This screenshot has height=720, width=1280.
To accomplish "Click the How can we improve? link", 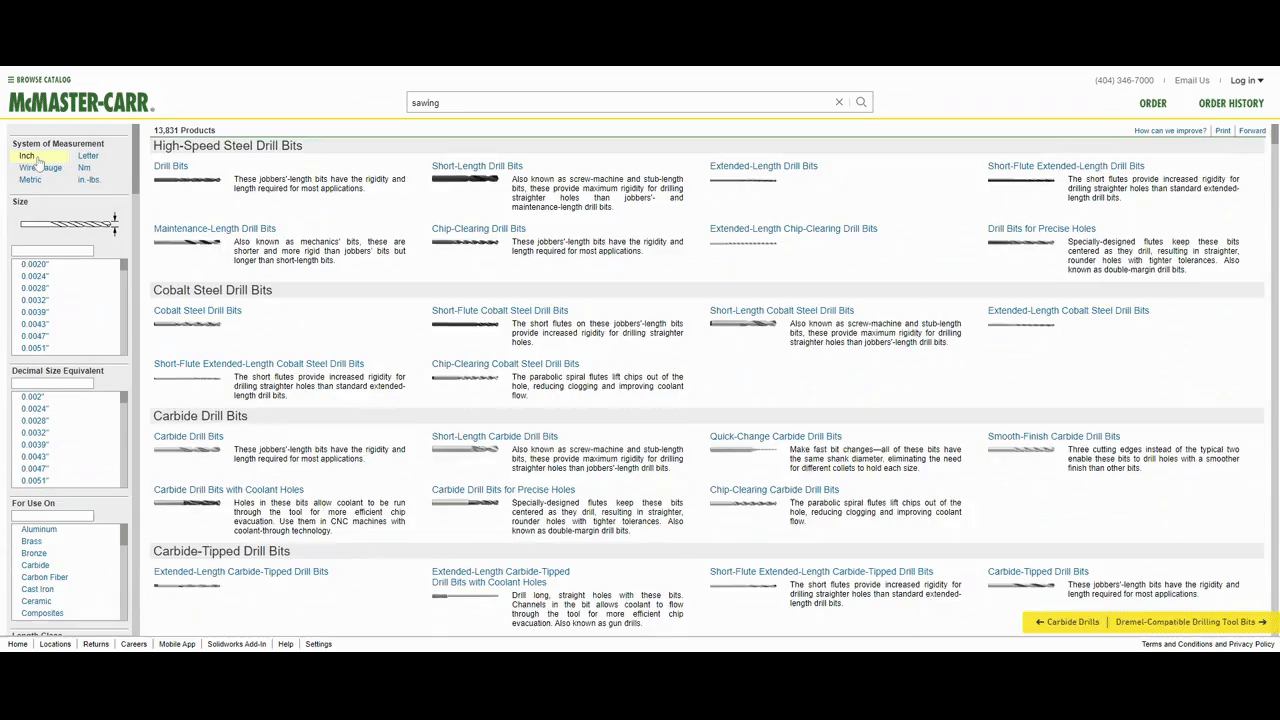I will (1170, 131).
